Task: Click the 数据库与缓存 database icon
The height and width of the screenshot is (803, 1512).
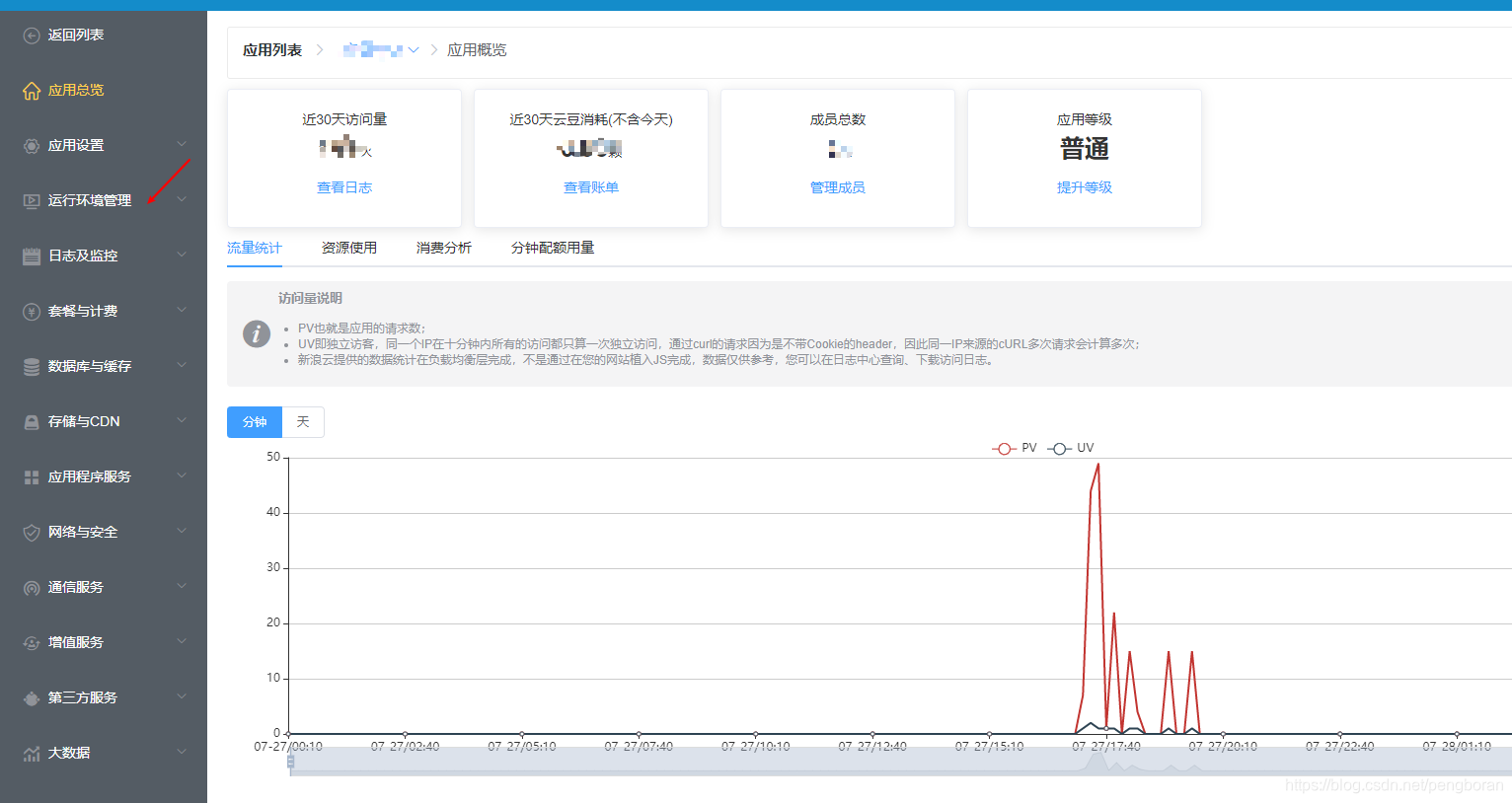Action: 32,367
